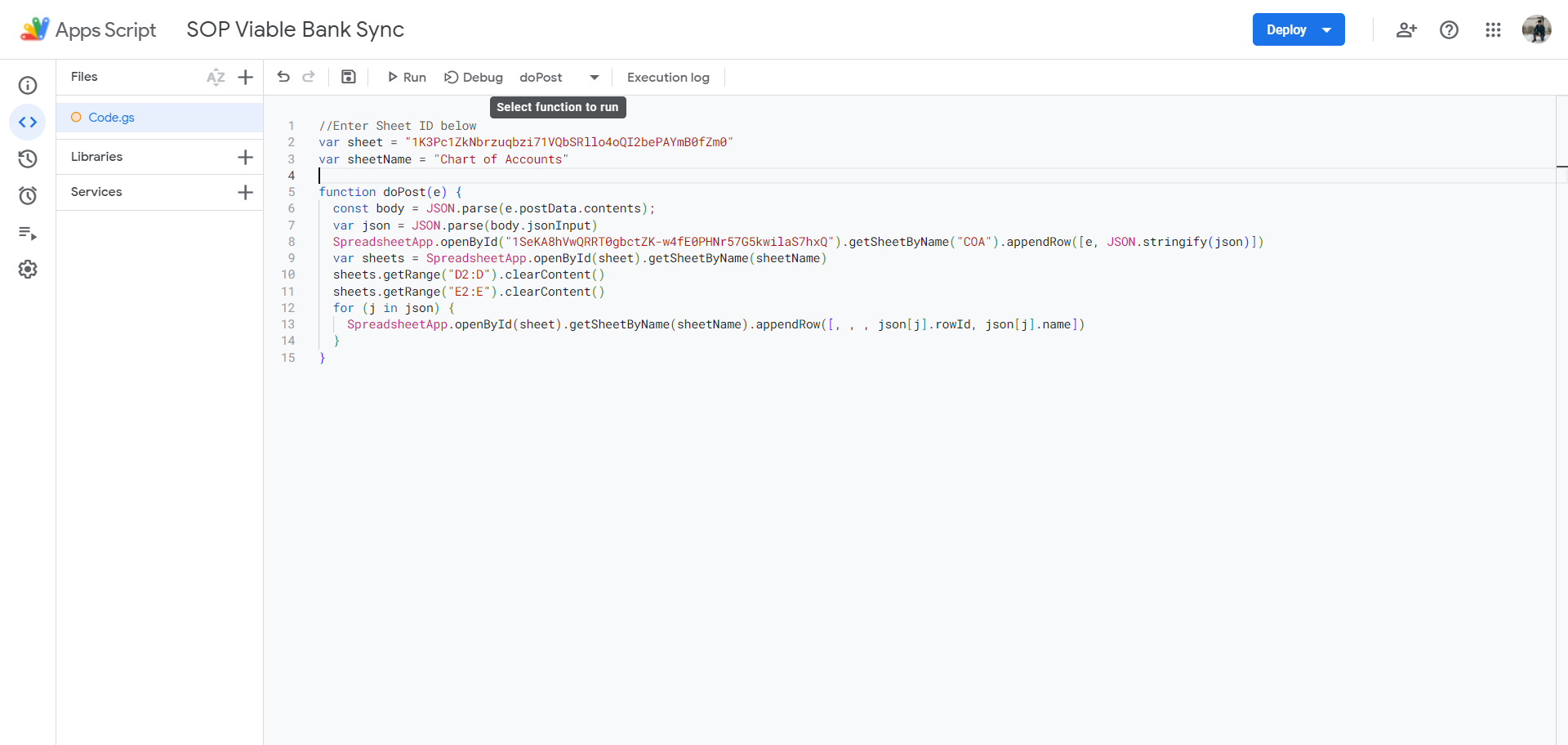The width and height of the screenshot is (1568, 745).
Task: Save the project with disk icon
Action: point(349,77)
